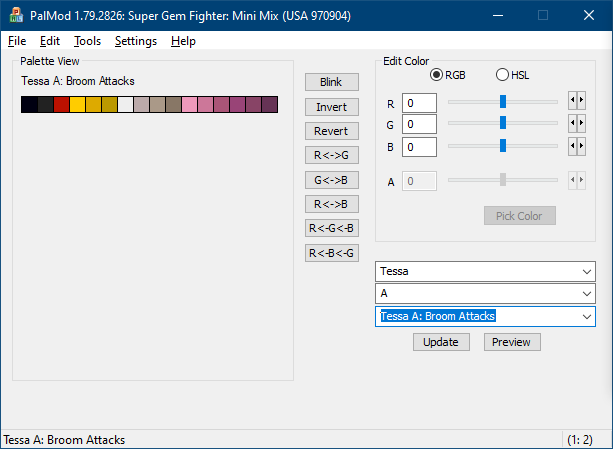Click the Revert button
The width and height of the screenshot is (613, 449).
tap(331, 131)
